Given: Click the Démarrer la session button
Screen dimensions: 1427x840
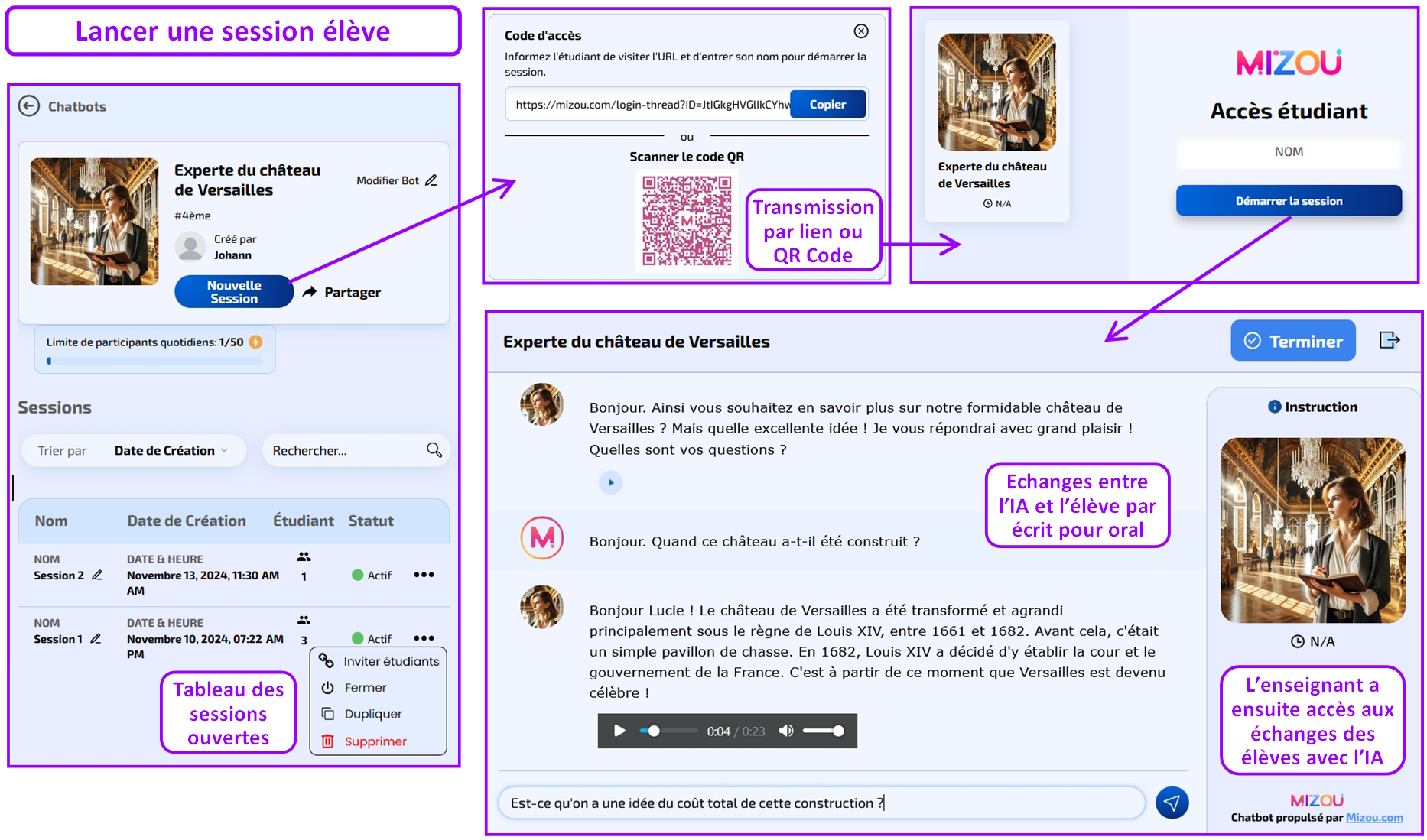Looking at the screenshot, I should [x=1289, y=200].
